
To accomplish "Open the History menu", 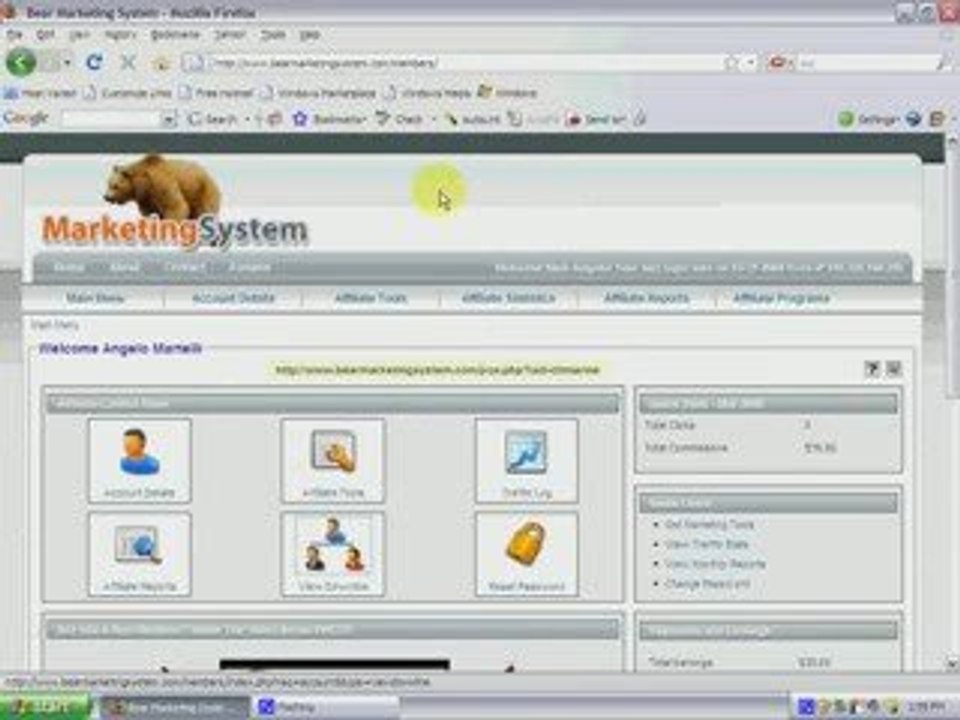I will pyautogui.click(x=120, y=34).
